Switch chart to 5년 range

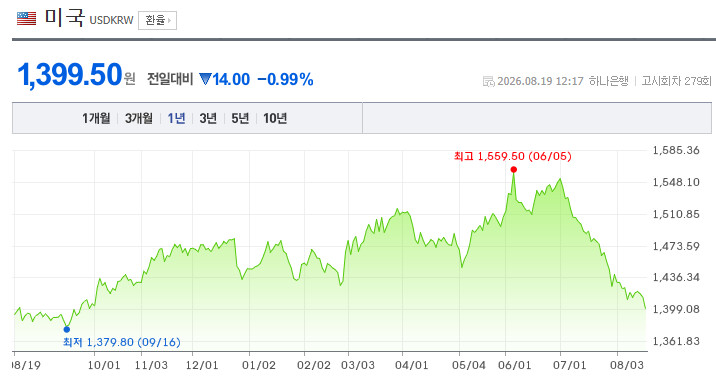pos(240,118)
